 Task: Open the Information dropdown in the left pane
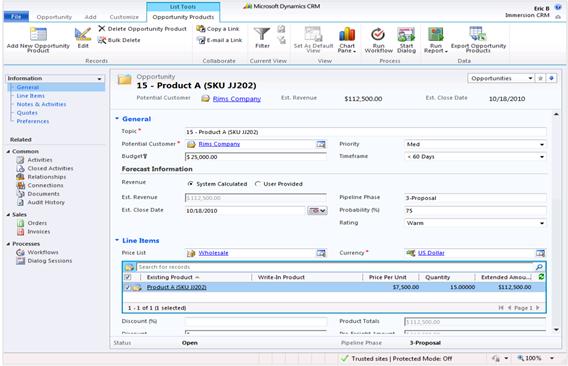(99, 79)
